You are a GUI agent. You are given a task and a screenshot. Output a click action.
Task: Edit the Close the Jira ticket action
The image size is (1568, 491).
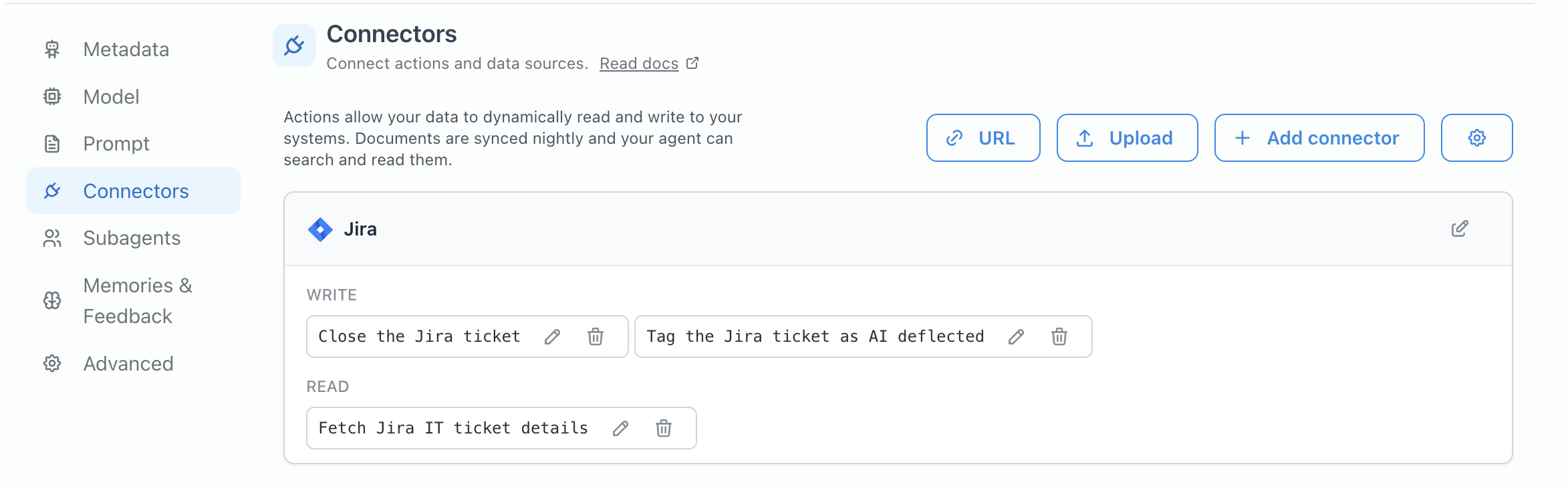tap(552, 336)
